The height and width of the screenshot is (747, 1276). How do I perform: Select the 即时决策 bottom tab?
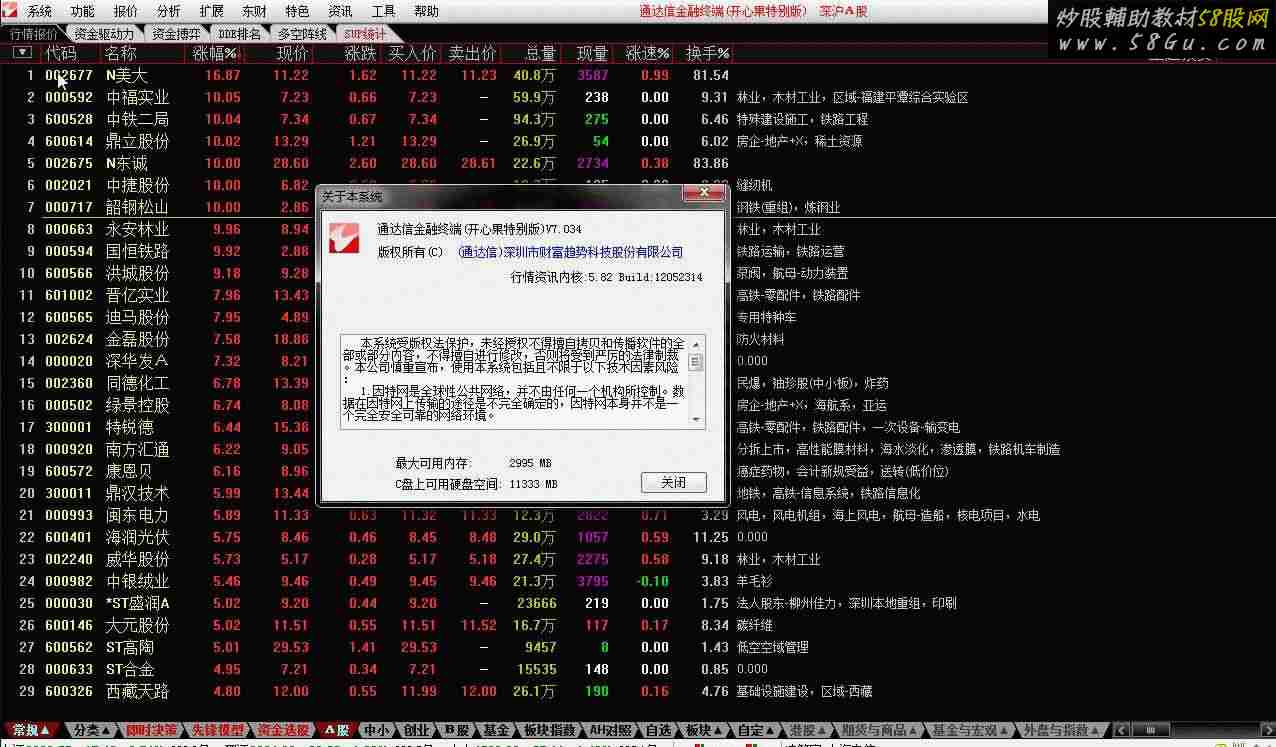(152, 730)
